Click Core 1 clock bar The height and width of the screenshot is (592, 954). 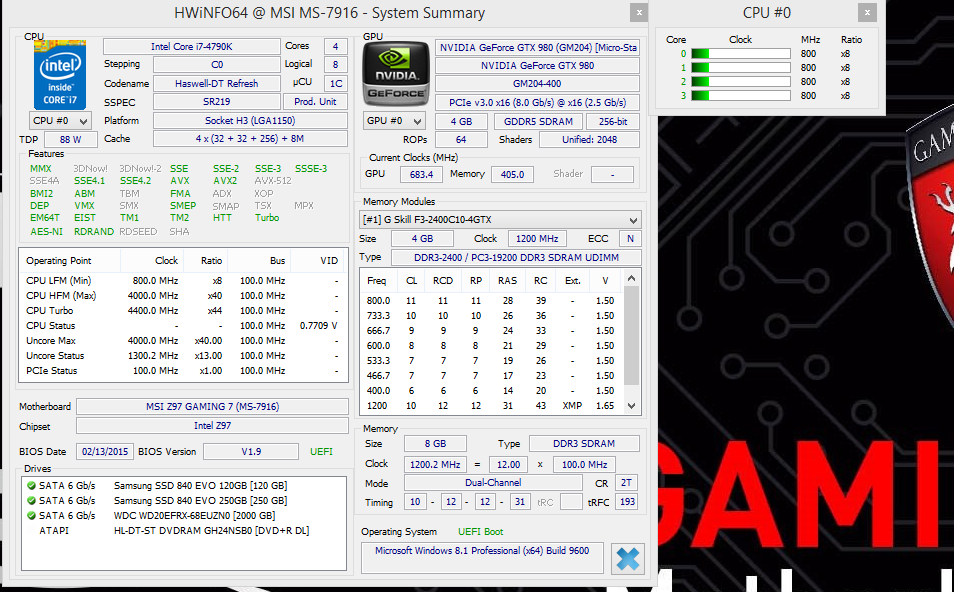[x=740, y=68]
